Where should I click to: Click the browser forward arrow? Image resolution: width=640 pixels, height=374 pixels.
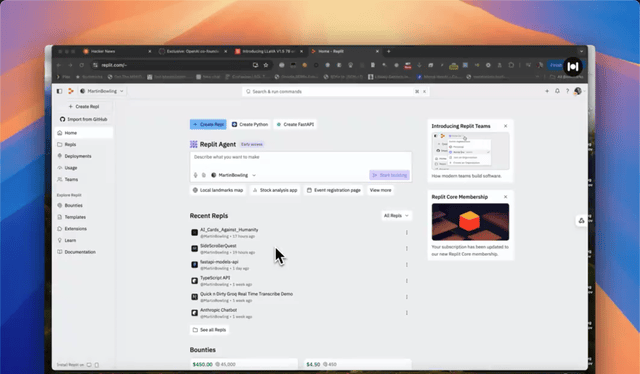pos(70,65)
